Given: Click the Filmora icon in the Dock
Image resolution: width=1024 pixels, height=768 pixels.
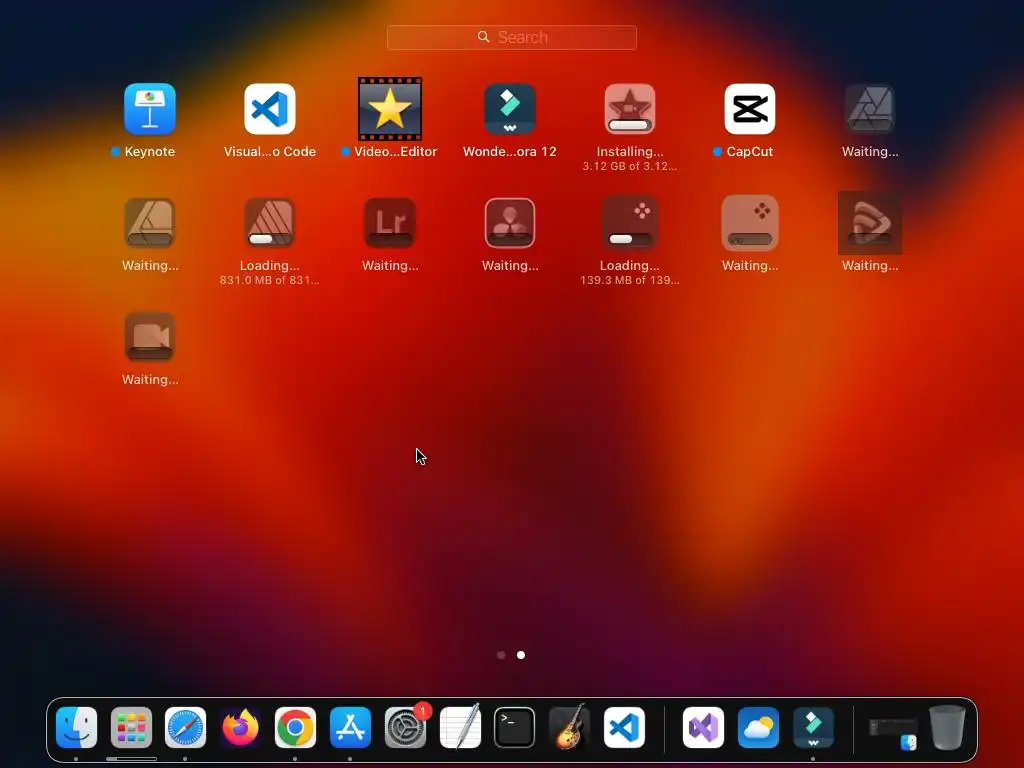Looking at the screenshot, I should tap(813, 728).
